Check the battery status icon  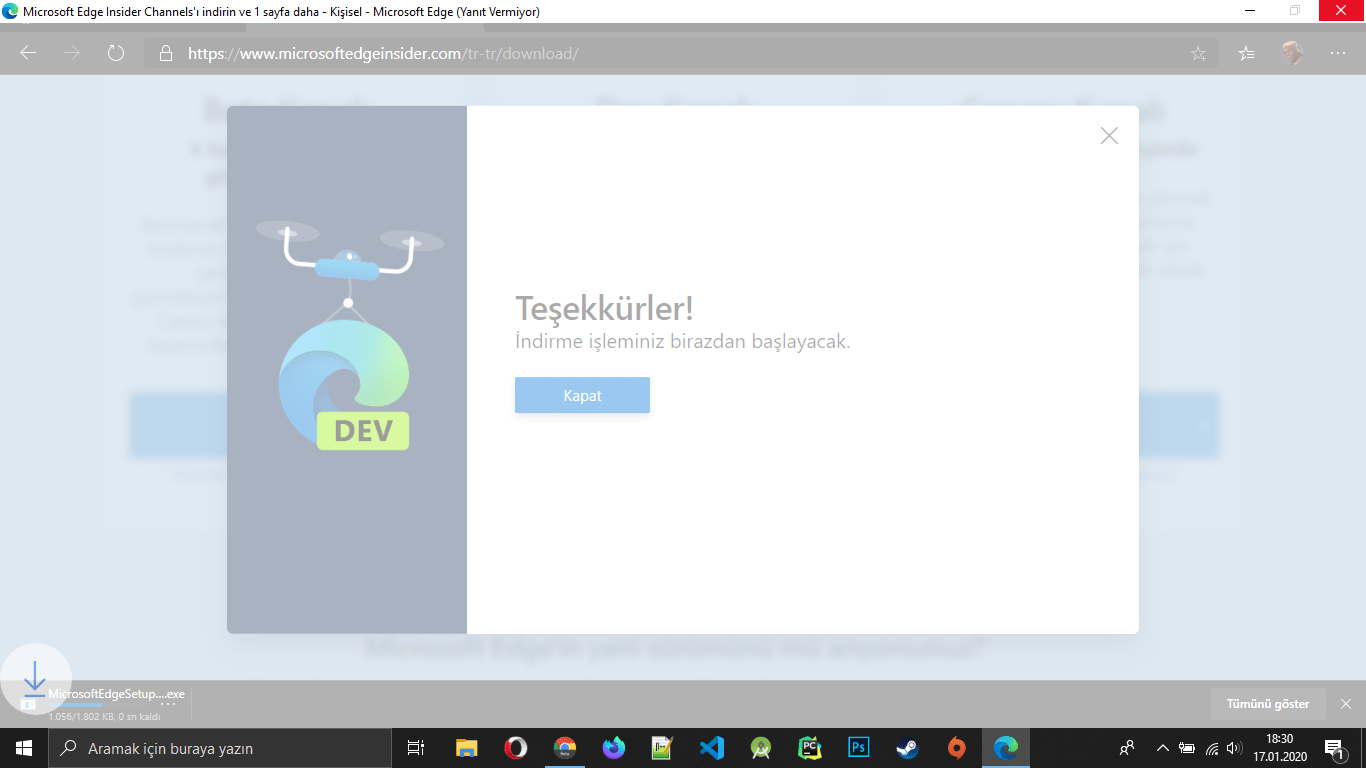click(1187, 748)
